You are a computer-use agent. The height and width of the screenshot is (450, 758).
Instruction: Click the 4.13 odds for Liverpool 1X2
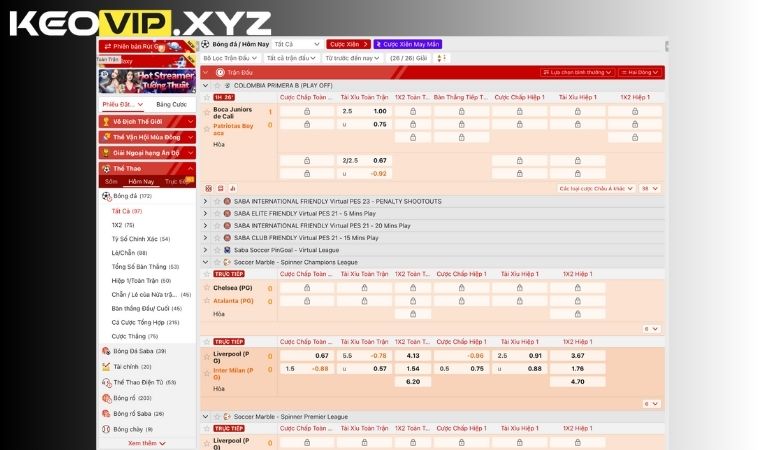pos(413,355)
